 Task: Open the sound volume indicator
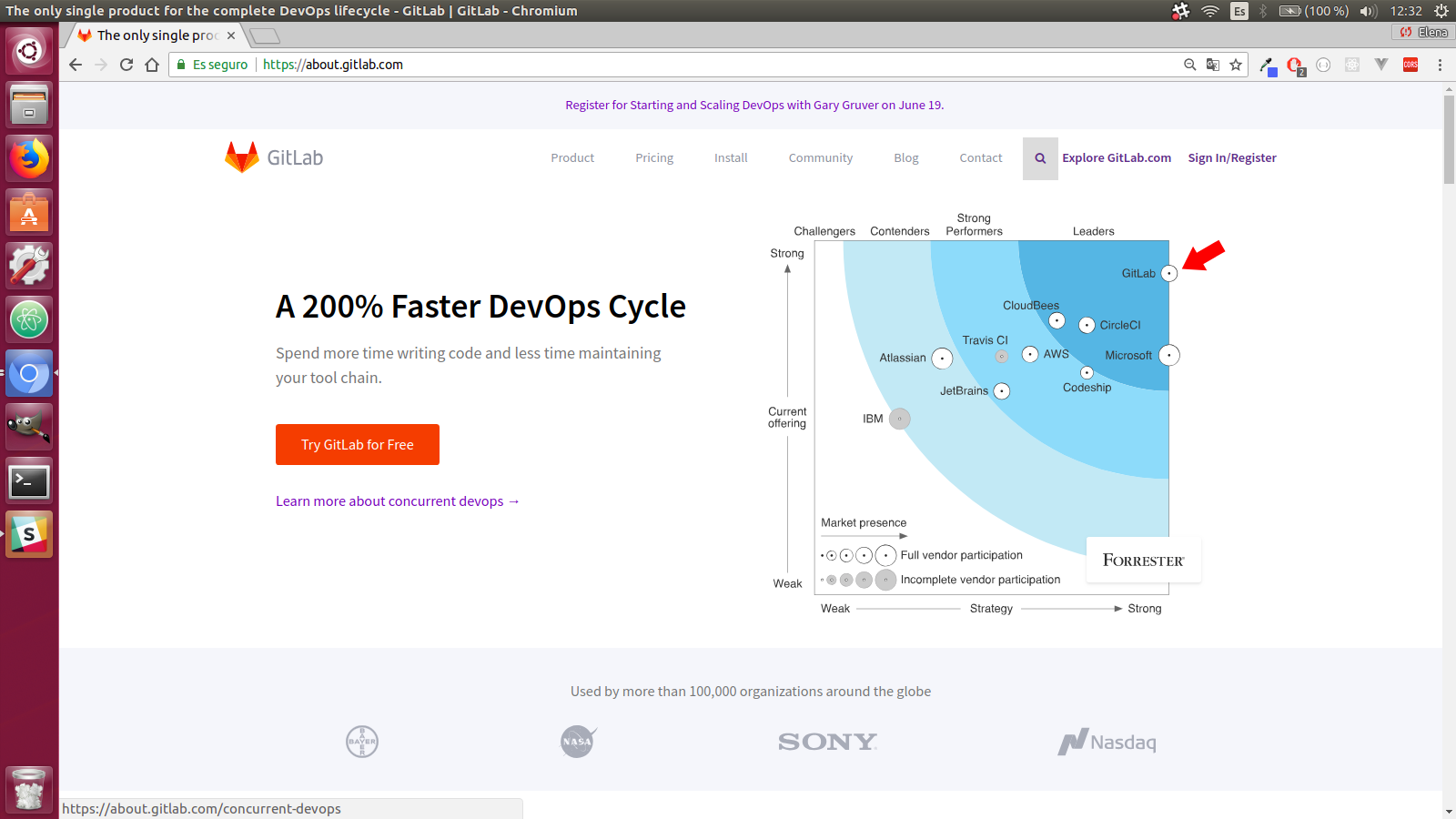click(x=1369, y=11)
